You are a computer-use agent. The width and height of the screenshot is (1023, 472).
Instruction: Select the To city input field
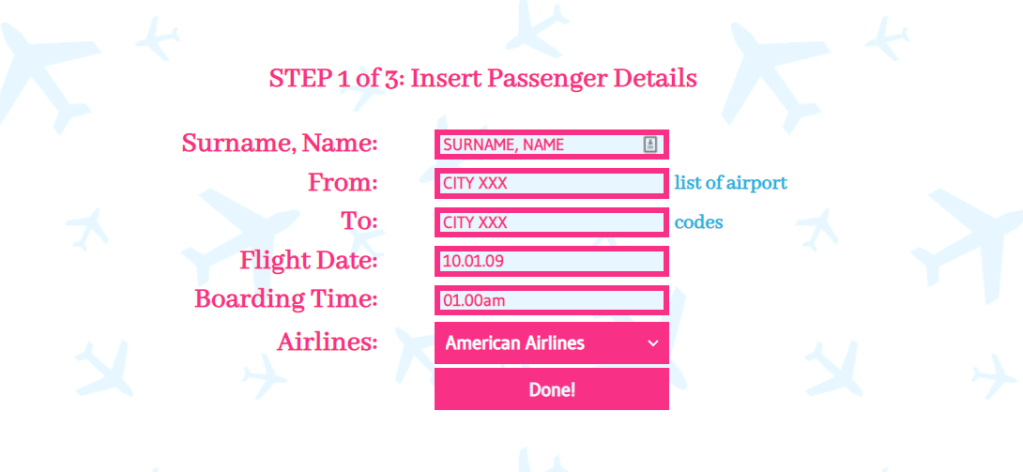point(551,222)
